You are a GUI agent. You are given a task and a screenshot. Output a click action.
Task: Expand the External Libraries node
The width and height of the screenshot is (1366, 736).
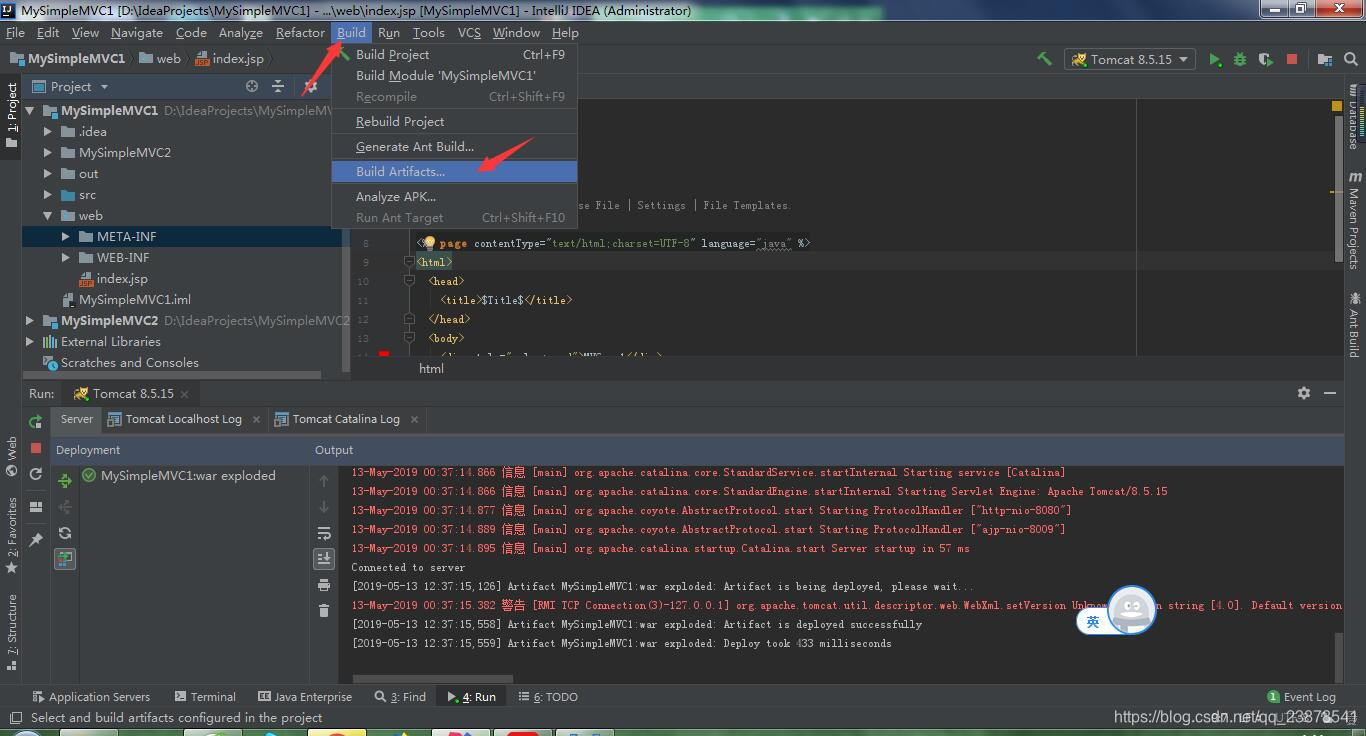tap(30, 341)
